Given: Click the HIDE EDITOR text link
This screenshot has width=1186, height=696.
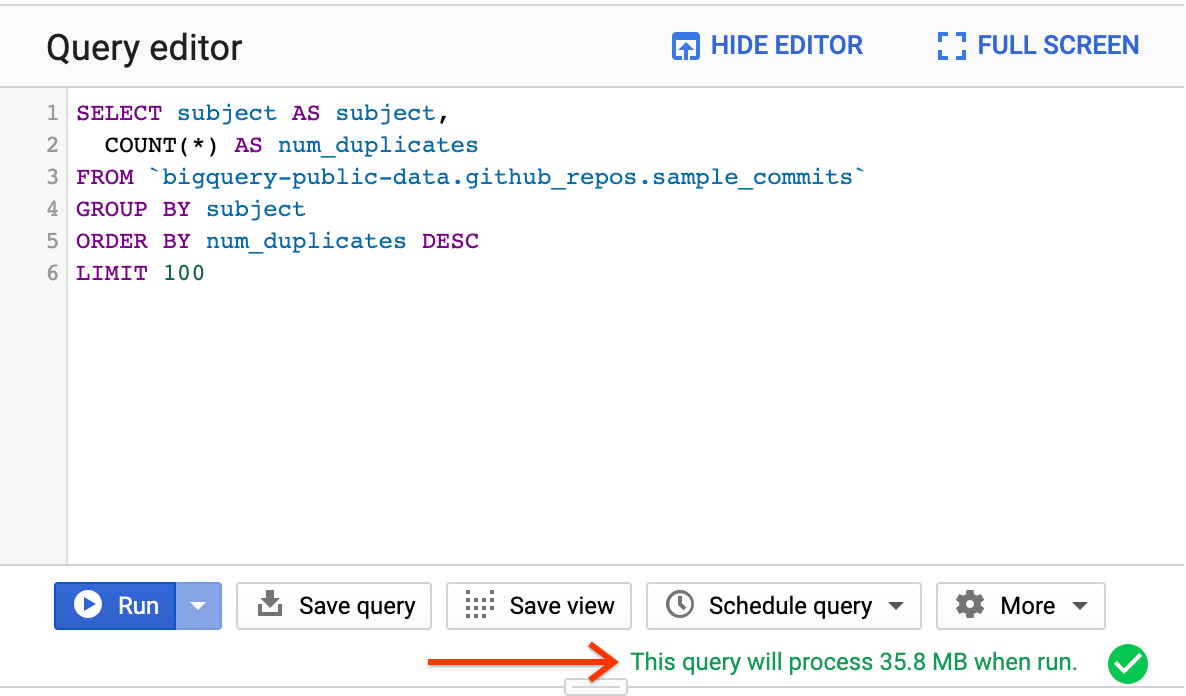Looking at the screenshot, I should click(786, 46).
